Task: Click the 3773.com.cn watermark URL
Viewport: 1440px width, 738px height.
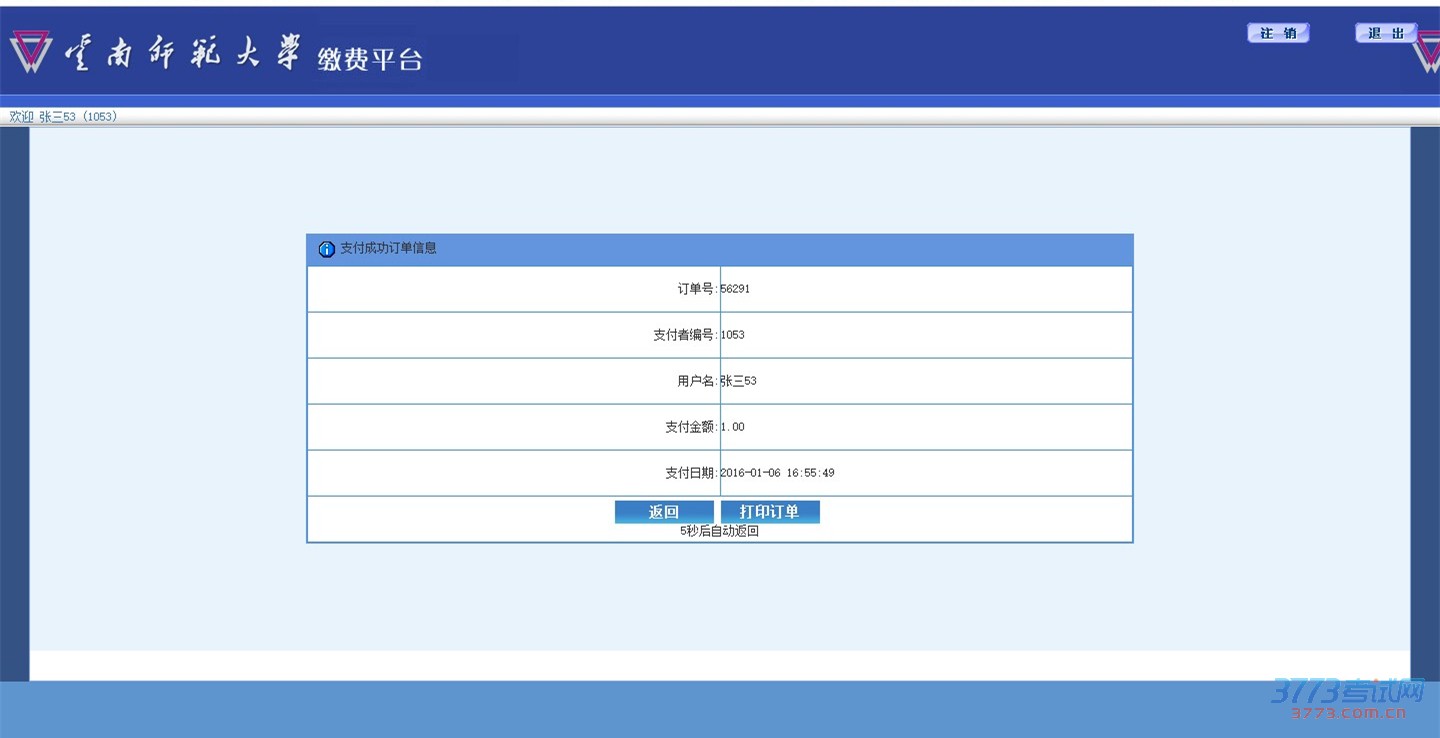Action: 1348,713
